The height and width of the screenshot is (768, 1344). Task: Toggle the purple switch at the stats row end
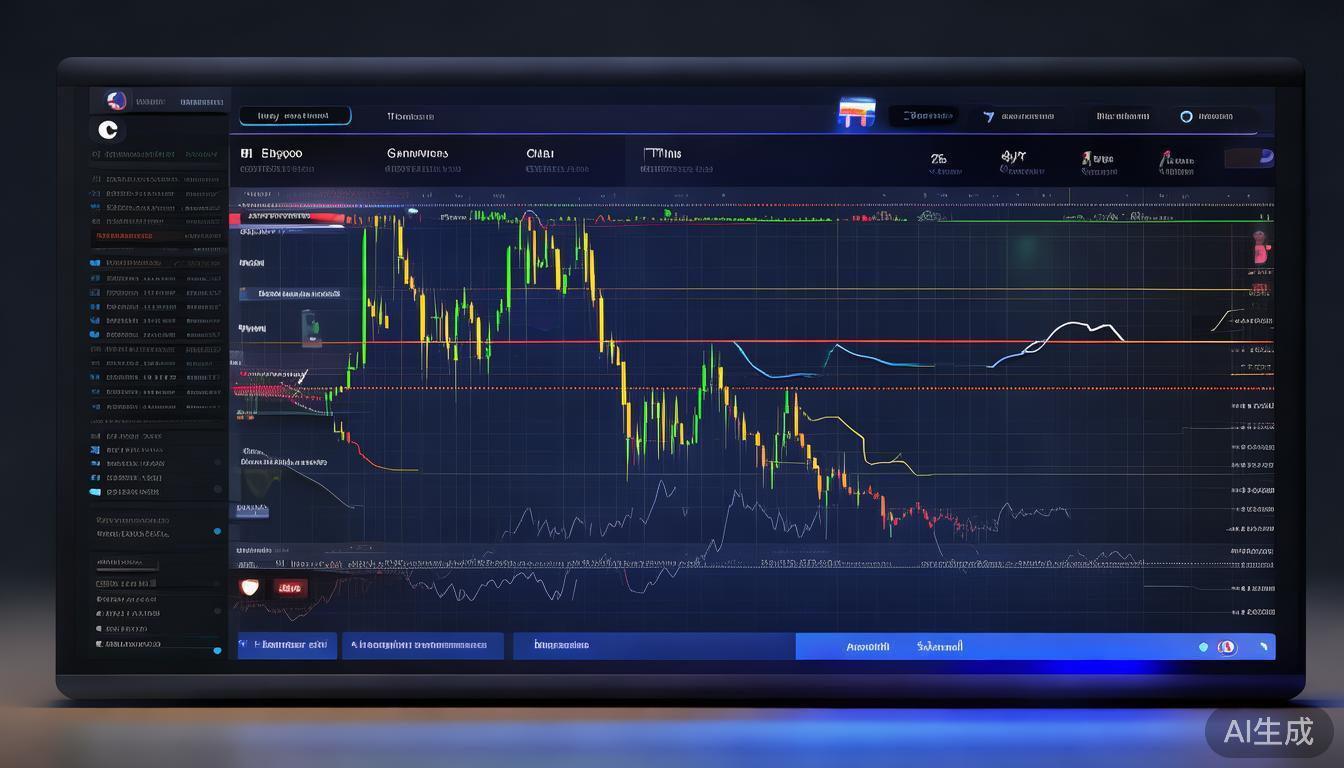click(x=1250, y=159)
